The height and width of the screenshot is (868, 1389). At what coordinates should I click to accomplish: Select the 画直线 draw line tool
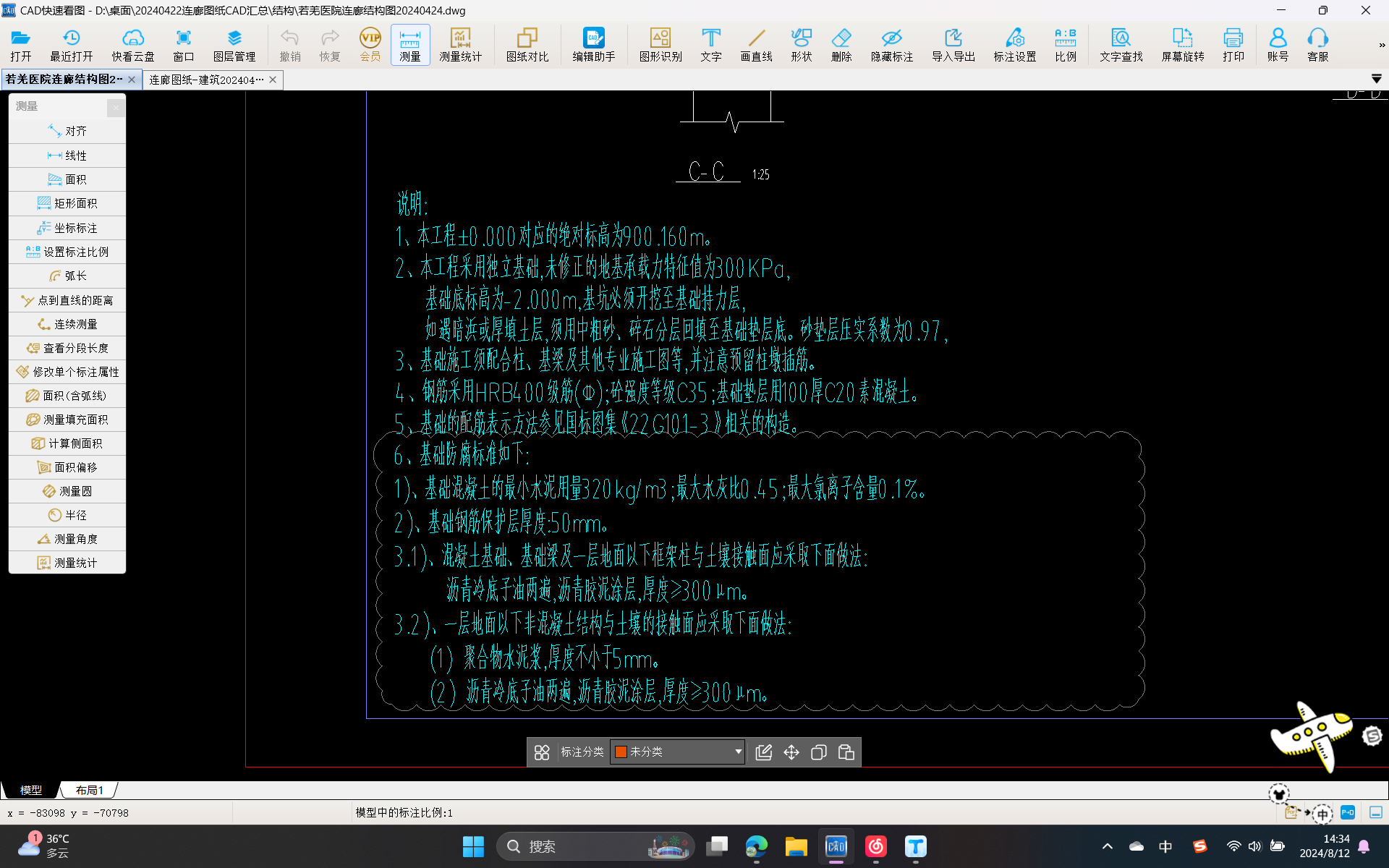(x=757, y=45)
